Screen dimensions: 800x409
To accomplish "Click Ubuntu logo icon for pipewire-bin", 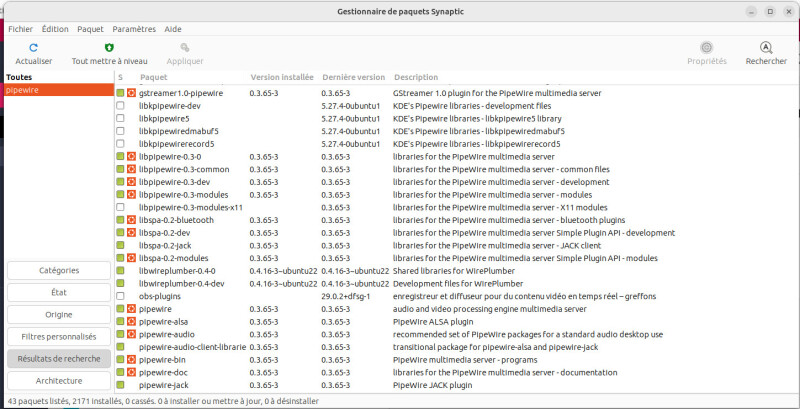I will 131,360.
